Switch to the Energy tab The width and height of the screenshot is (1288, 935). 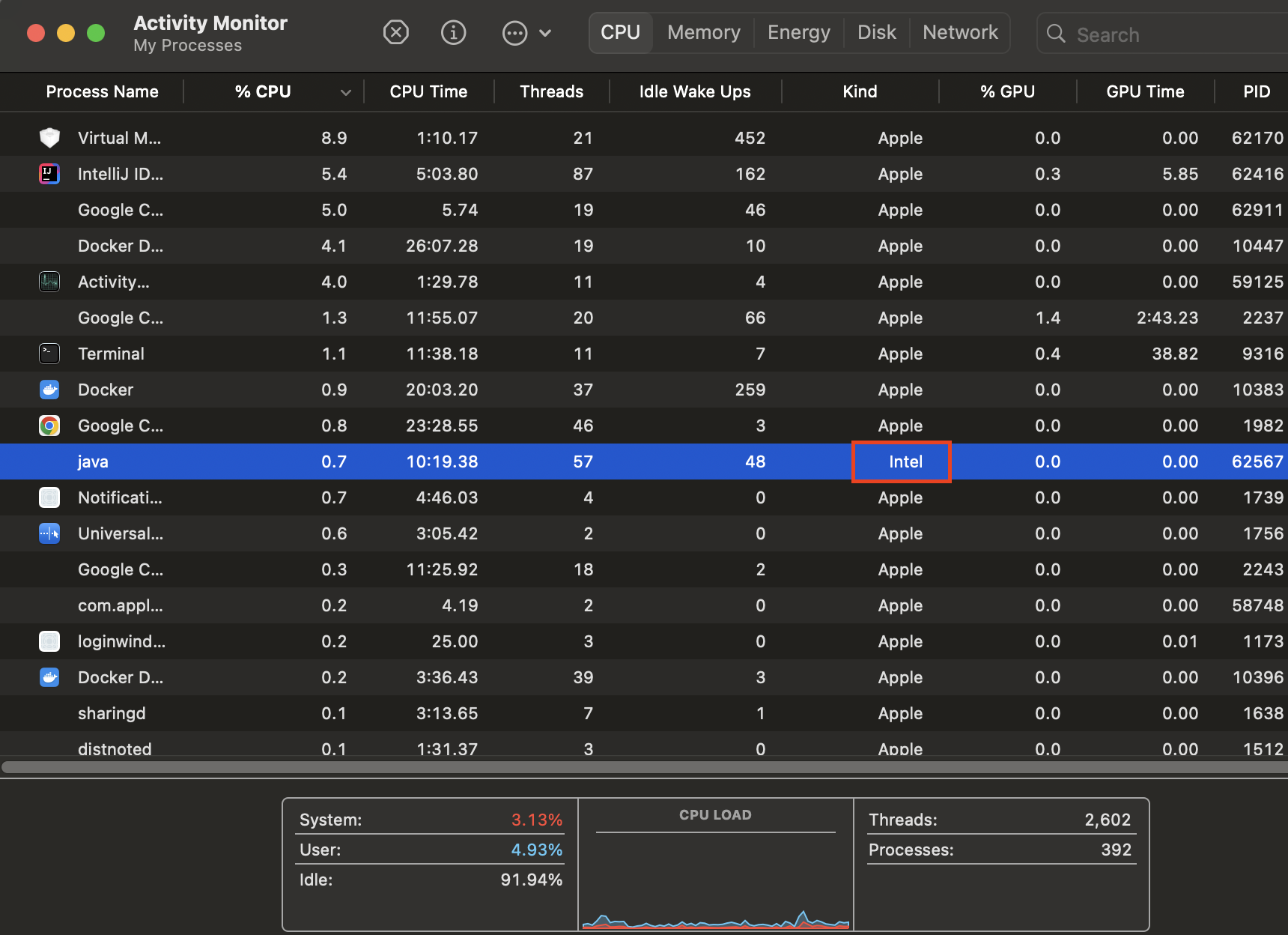[799, 33]
